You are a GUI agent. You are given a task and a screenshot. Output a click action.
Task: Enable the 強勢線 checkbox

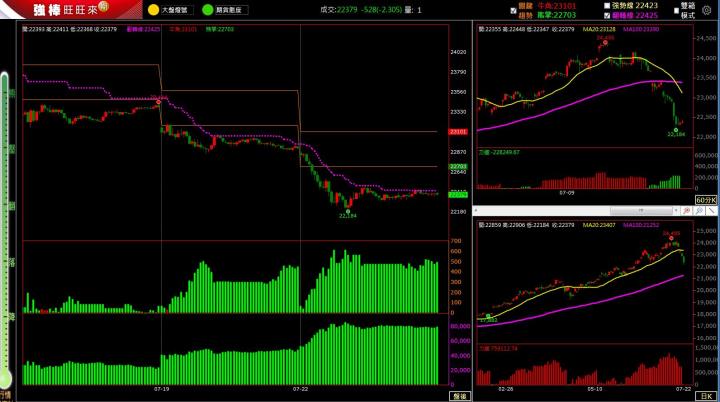607,6
